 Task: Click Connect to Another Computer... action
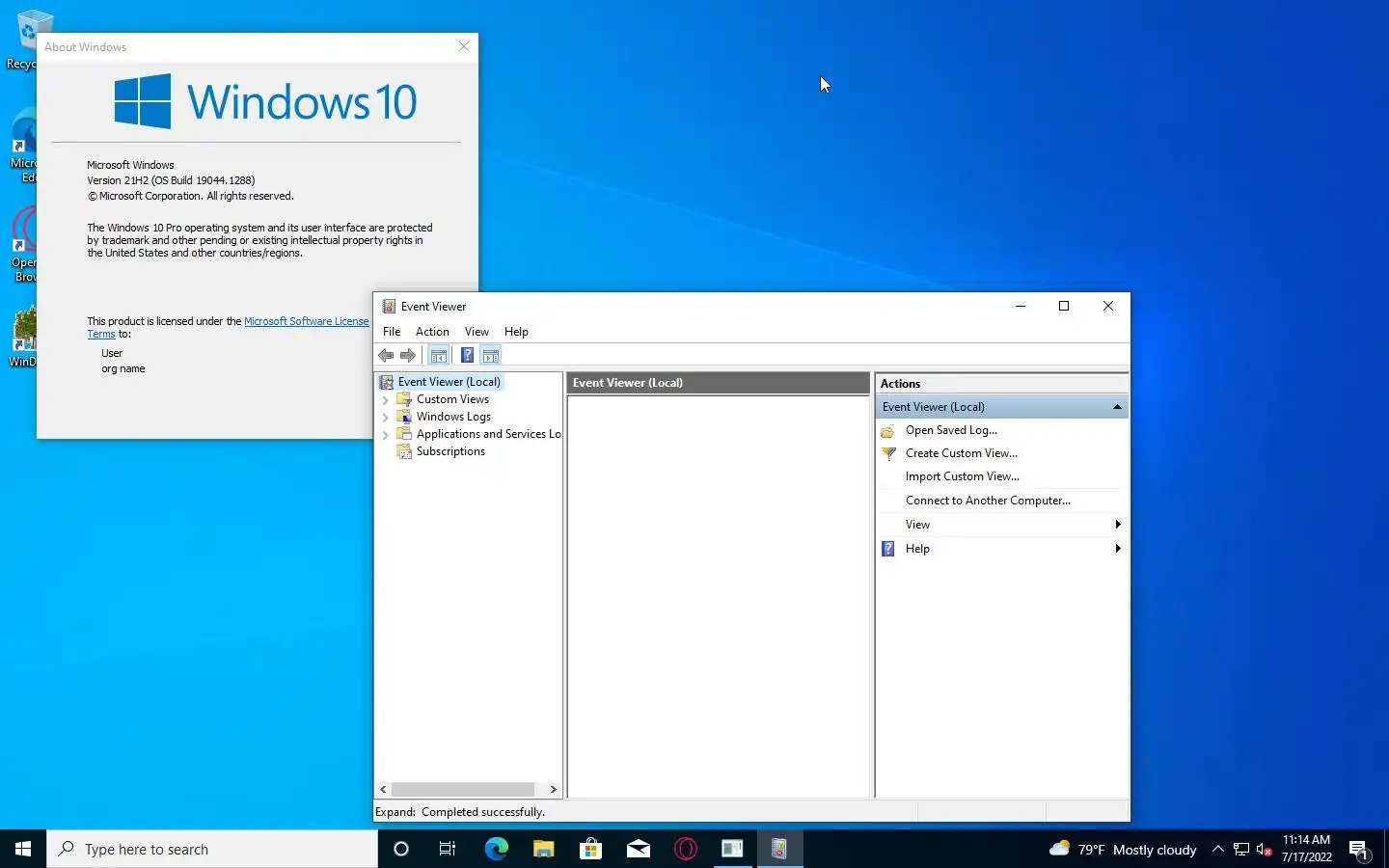[988, 501]
